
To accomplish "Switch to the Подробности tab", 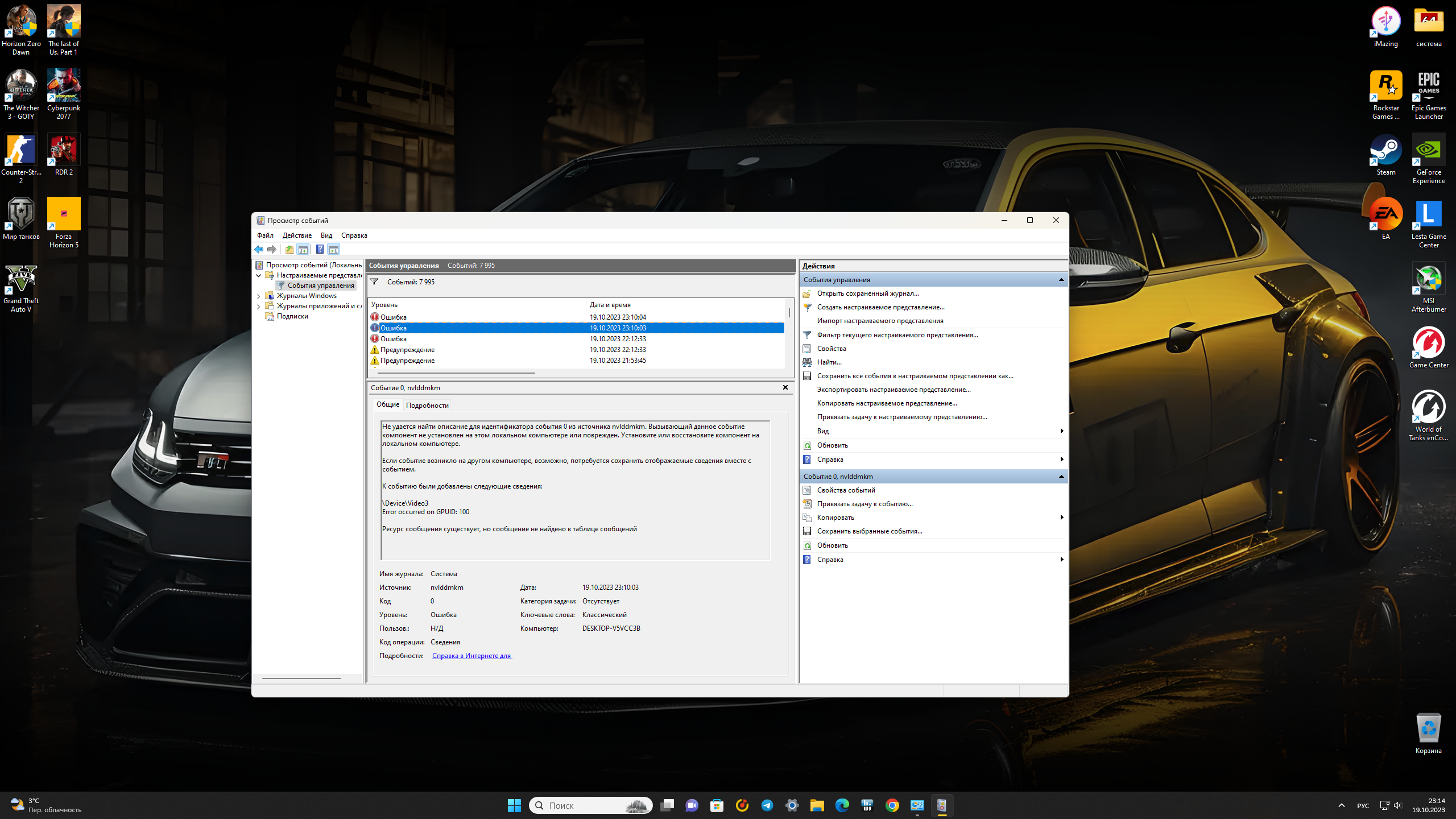I will point(427,406).
